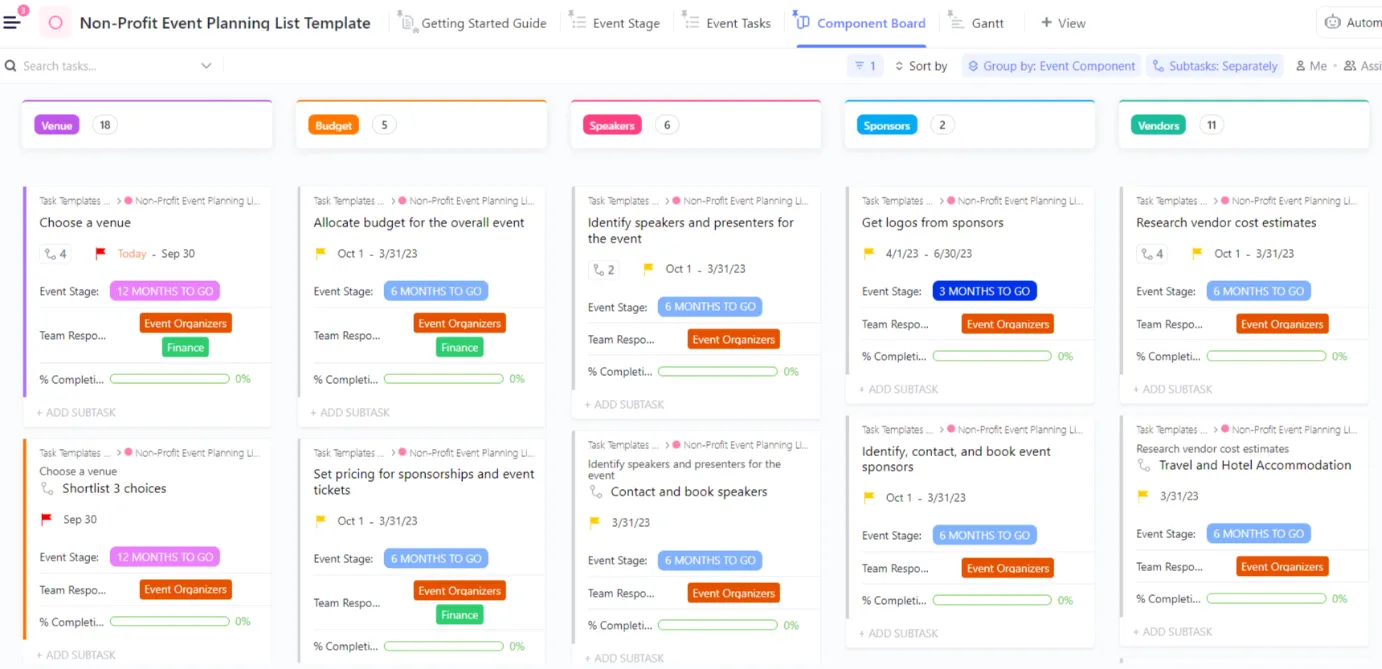1382x669 pixels.
Task: Open task Set pricing for sponsorships and event tickets
Action: [x=424, y=482]
